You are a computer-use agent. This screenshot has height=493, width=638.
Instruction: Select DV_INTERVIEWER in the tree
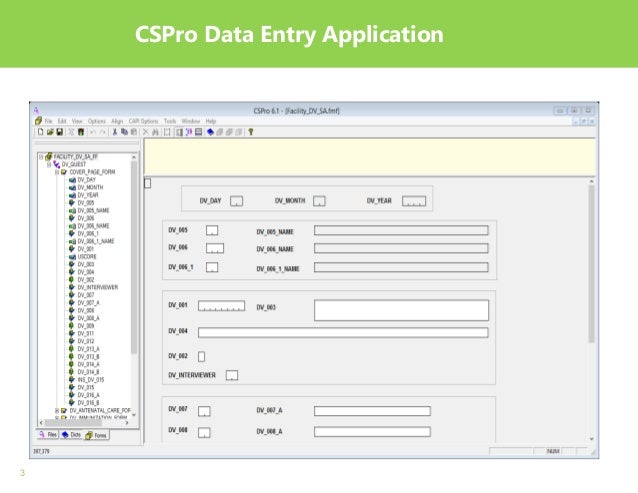coord(98,287)
